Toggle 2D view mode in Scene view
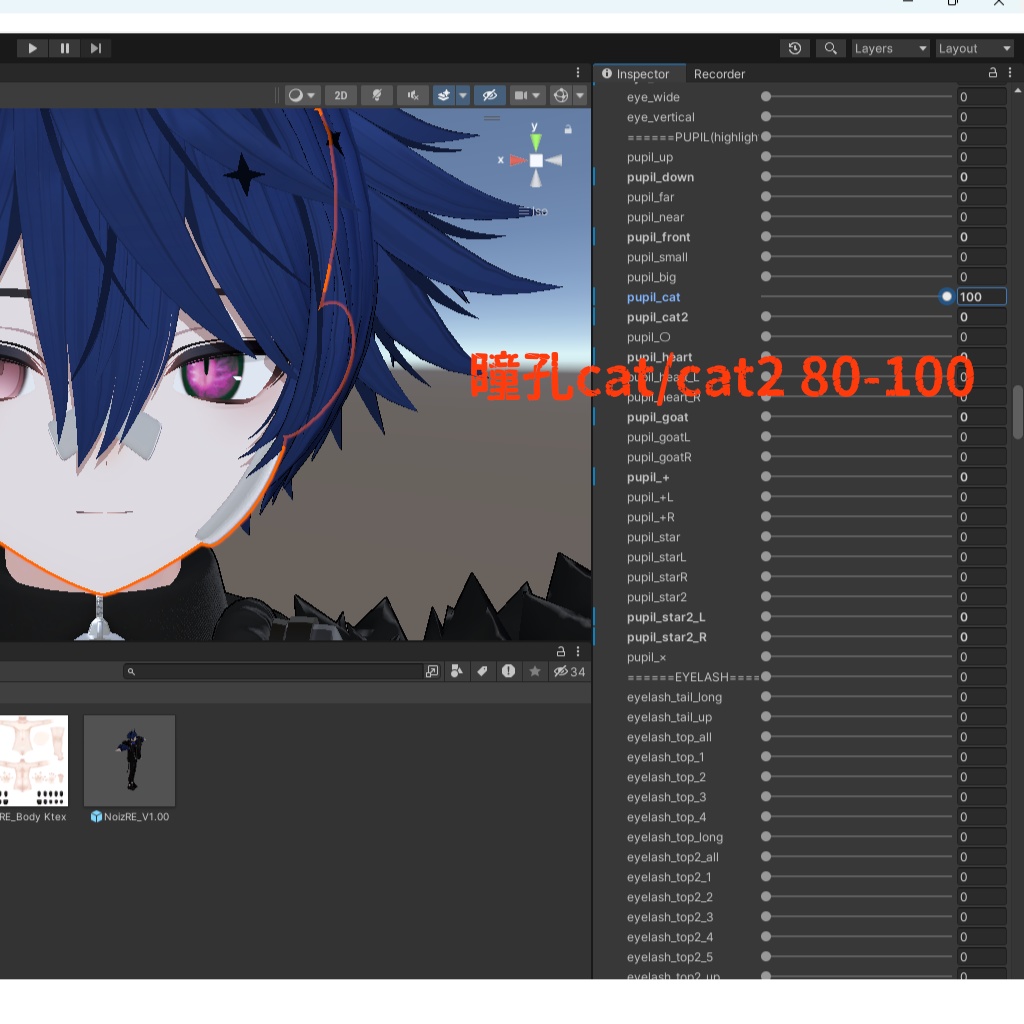1024x1024 pixels. click(340, 95)
